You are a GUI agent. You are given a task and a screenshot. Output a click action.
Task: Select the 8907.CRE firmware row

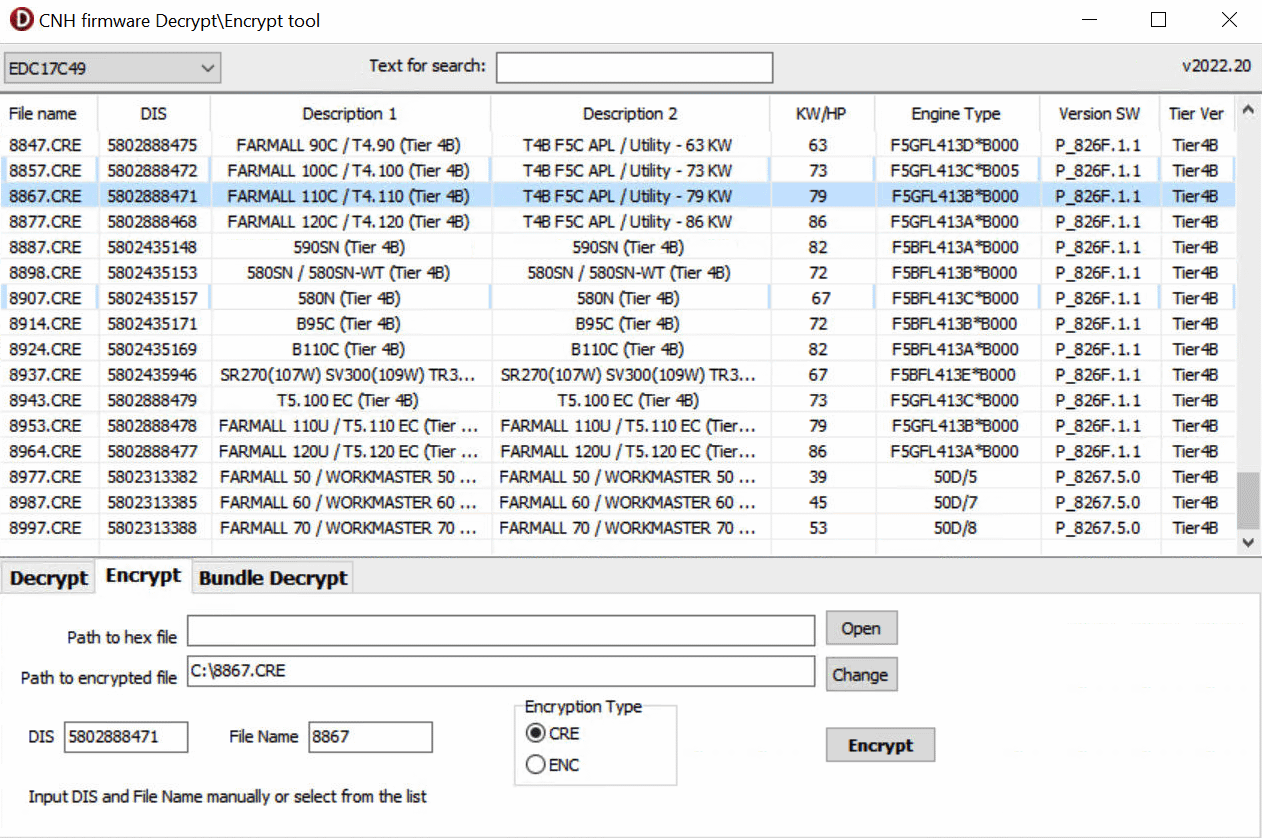coord(350,297)
